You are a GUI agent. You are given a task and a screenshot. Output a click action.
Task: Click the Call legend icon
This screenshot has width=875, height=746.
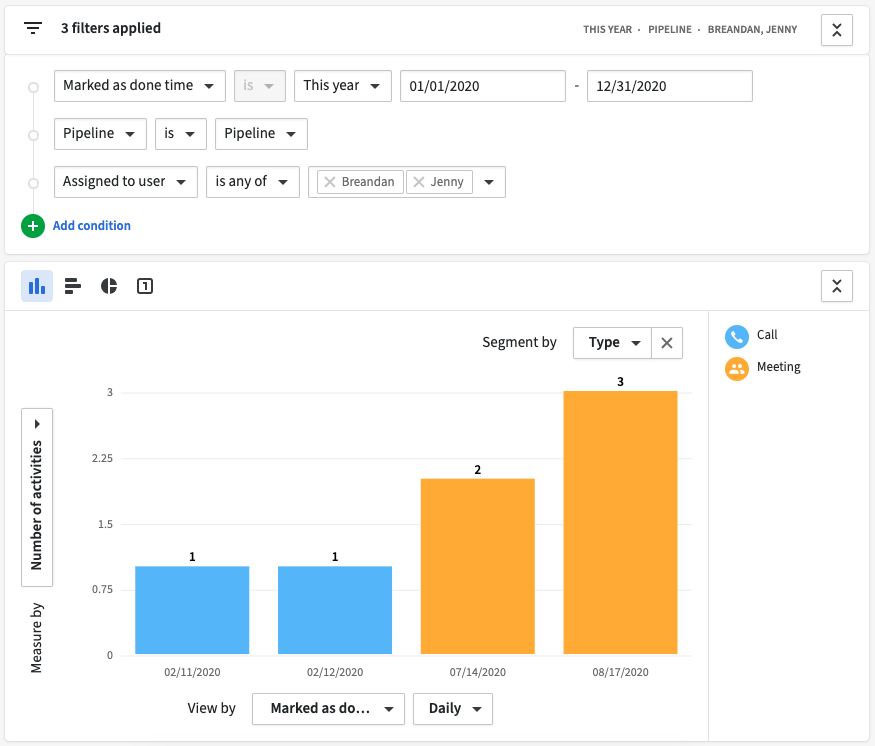pyautogui.click(x=737, y=336)
